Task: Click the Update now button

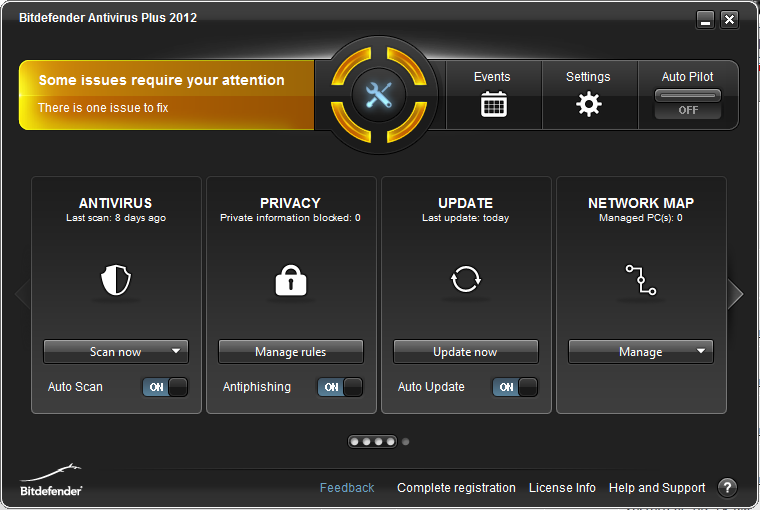Action: click(x=466, y=351)
